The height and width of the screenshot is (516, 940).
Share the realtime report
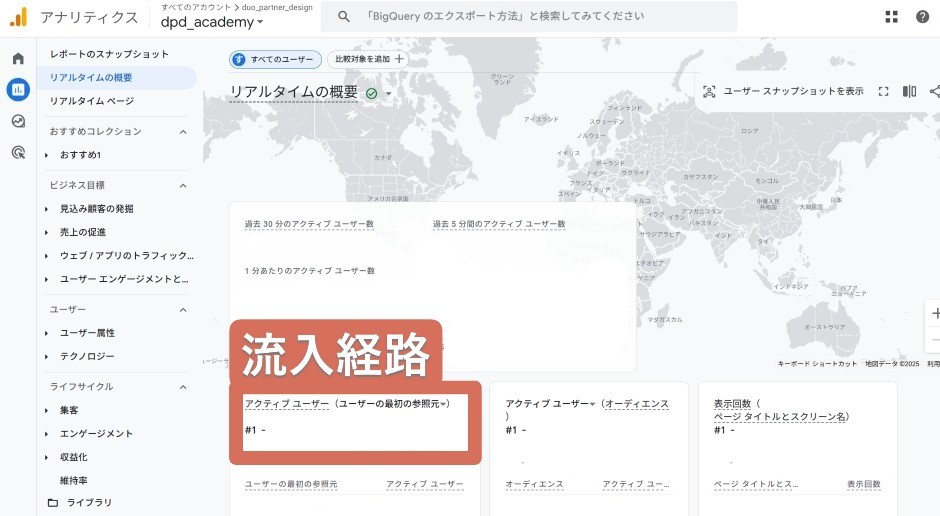(x=934, y=91)
